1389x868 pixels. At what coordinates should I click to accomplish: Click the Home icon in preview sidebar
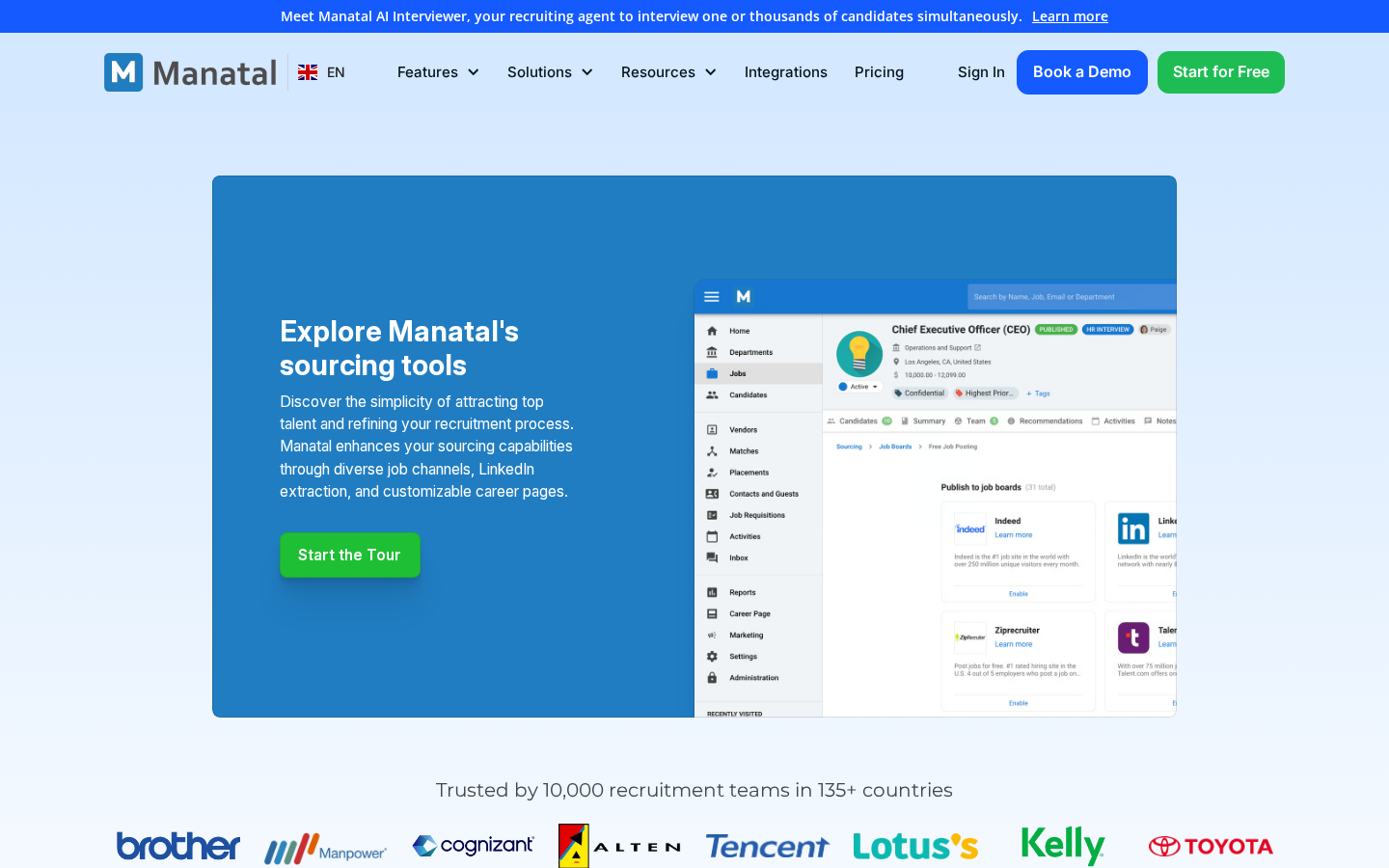tap(712, 331)
